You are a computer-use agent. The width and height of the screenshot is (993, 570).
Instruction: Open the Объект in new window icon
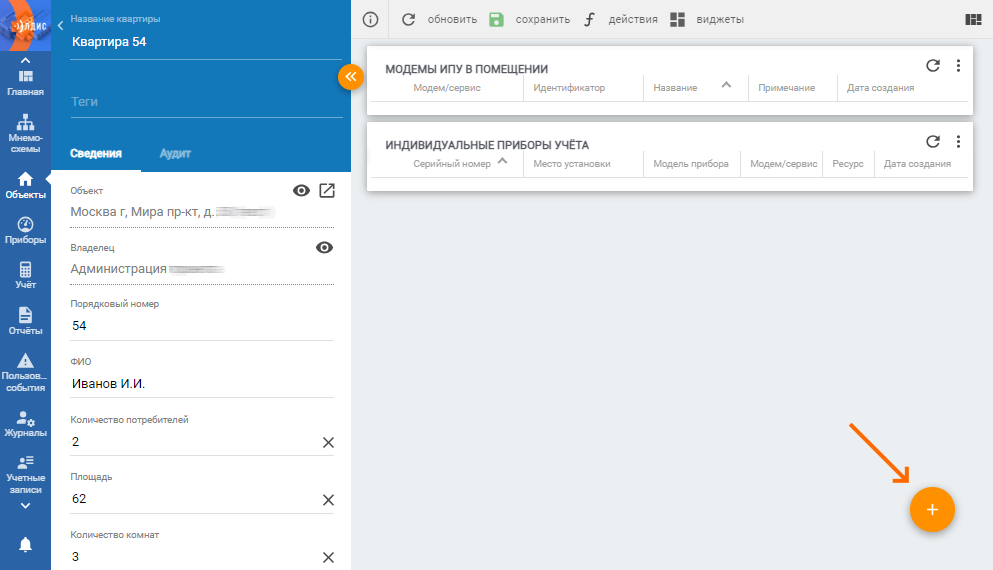click(x=327, y=191)
